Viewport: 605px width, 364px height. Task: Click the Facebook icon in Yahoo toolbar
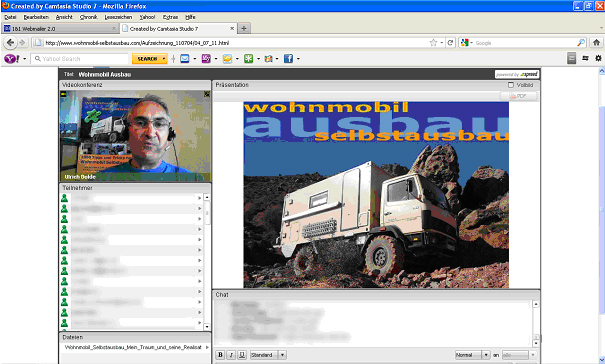(288, 59)
